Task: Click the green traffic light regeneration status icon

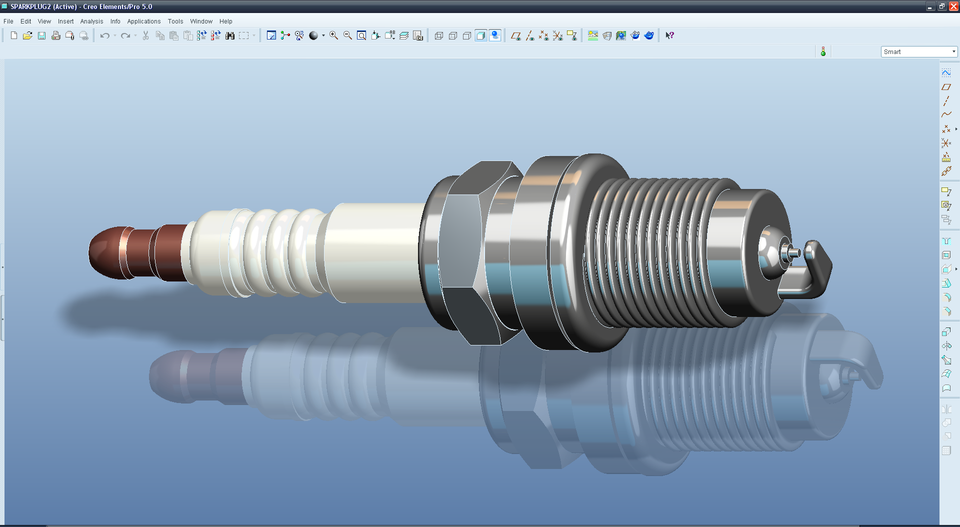Action: 823,52
